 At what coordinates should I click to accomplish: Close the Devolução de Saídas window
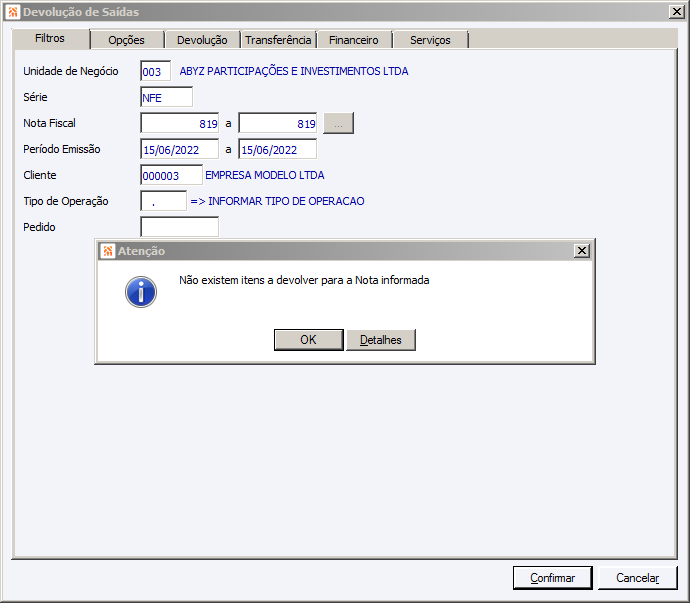pos(676,12)
